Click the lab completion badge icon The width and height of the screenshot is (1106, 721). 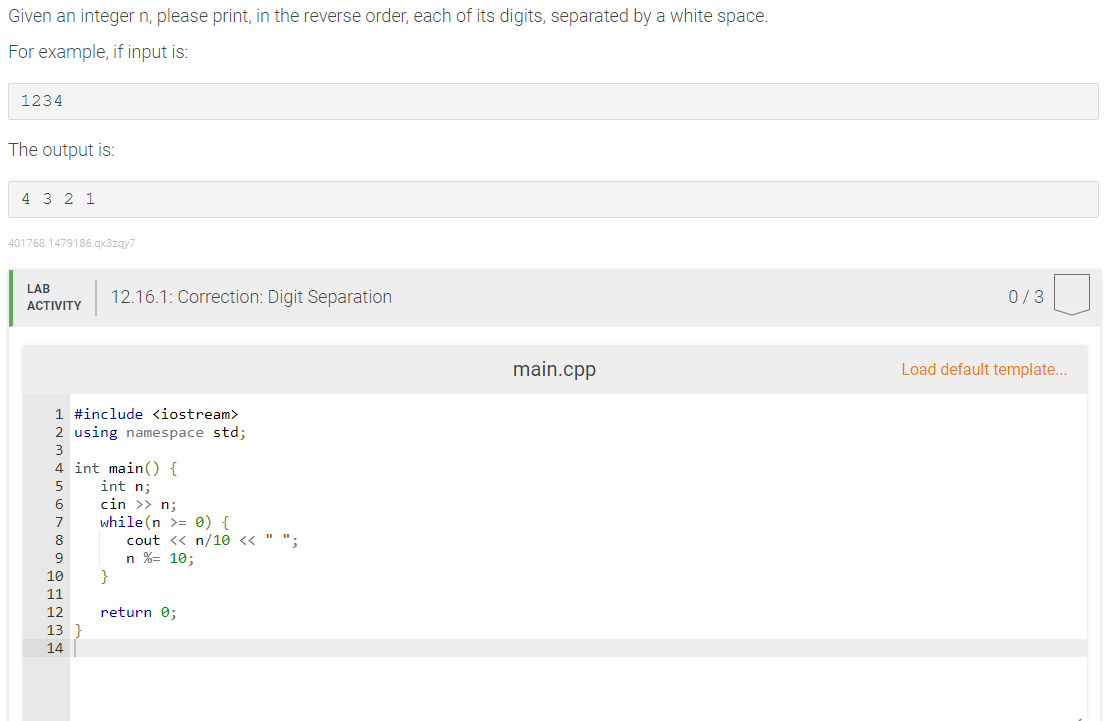point(1071,295)
